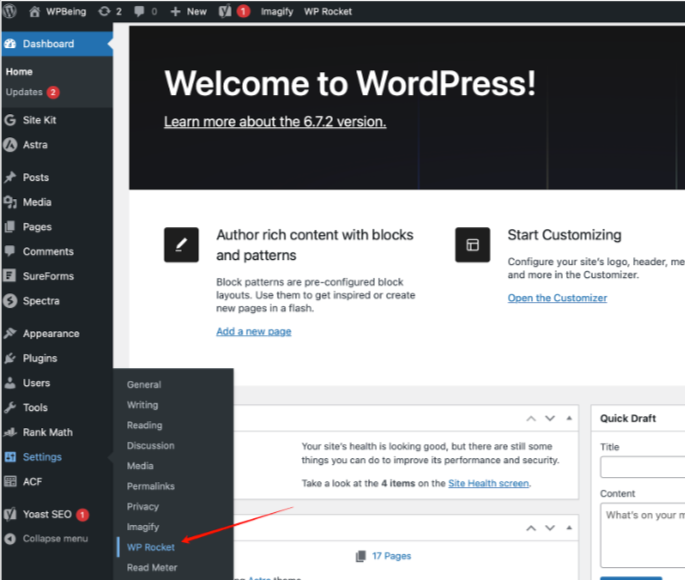This screenshot has height=580, width=685.
Task: Toggle At a Glance panel with triangle
Action: [569, 528]
